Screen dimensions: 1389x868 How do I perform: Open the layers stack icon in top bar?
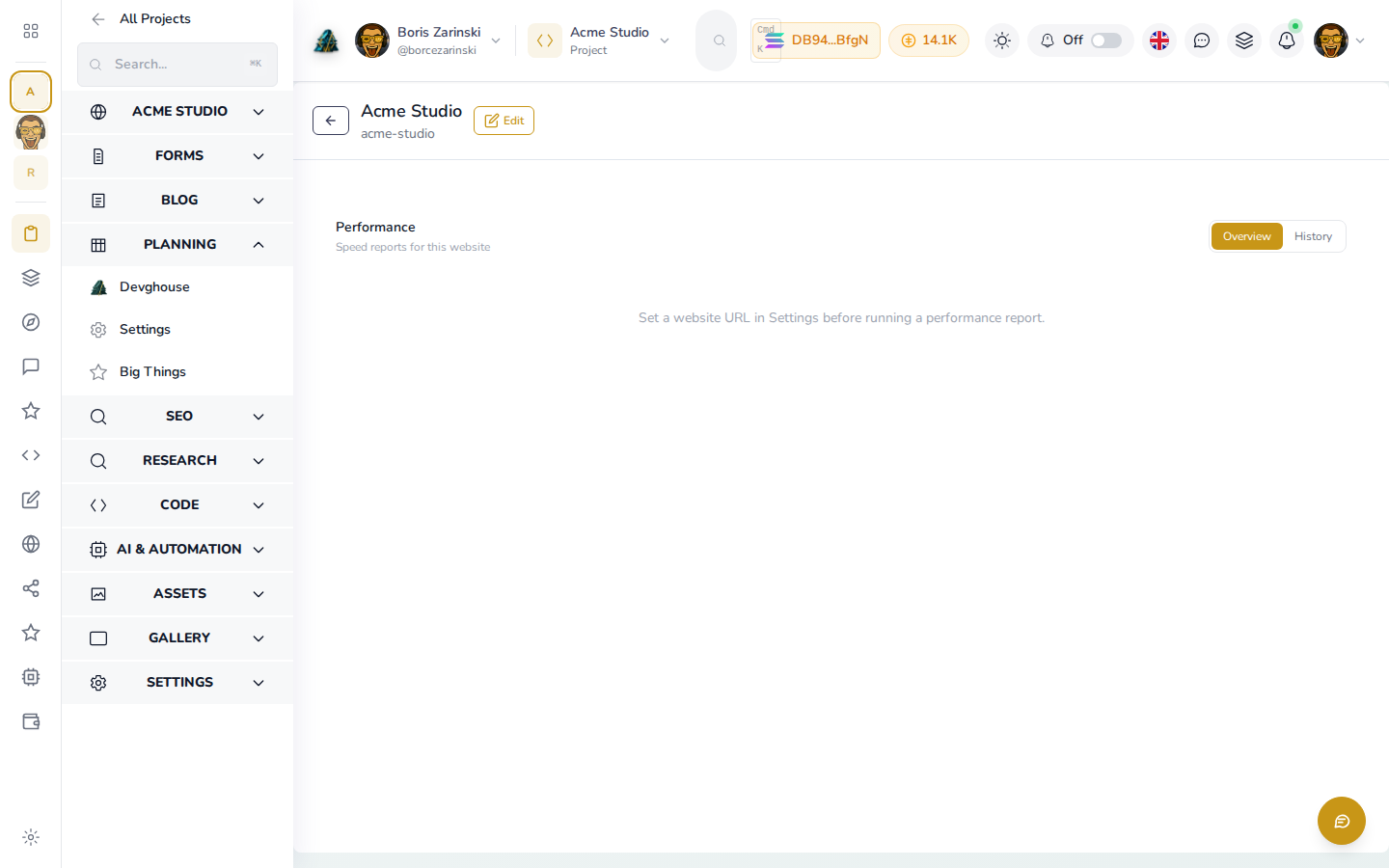(1244, 41)
